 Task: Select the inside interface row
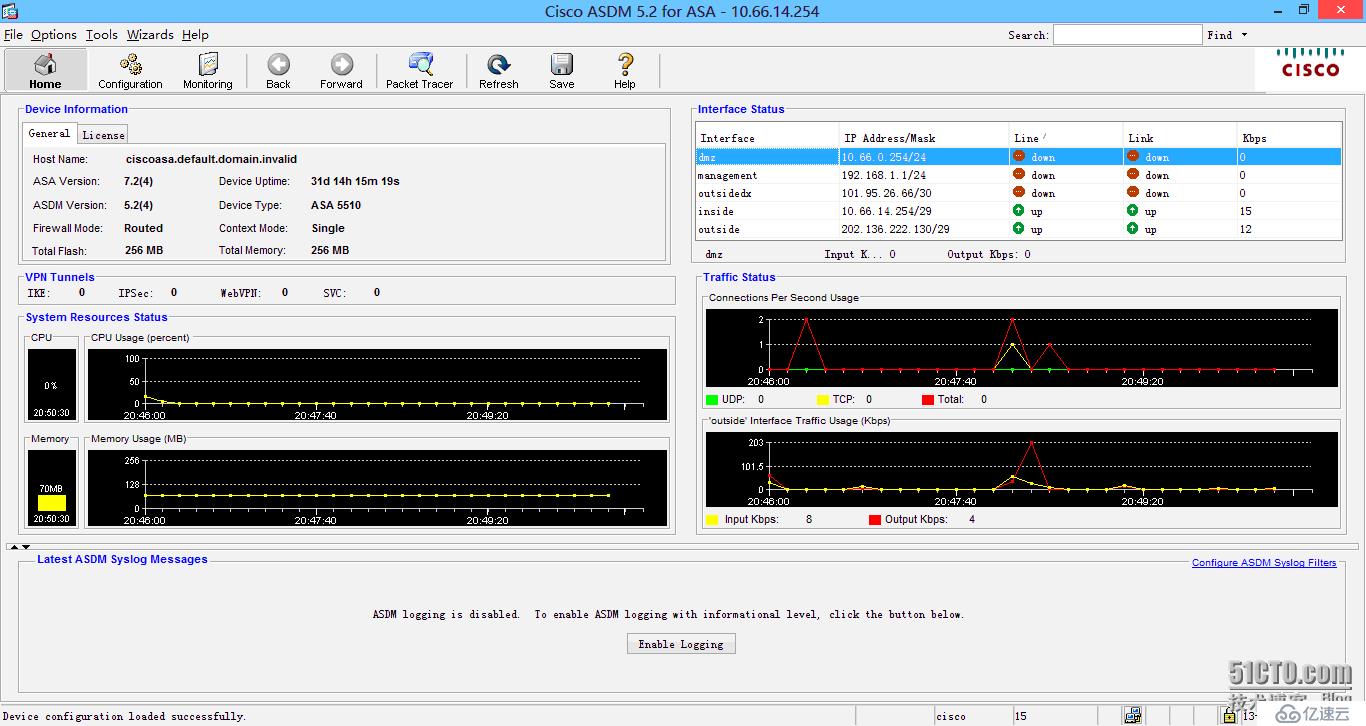click(x=1018, y=211)
